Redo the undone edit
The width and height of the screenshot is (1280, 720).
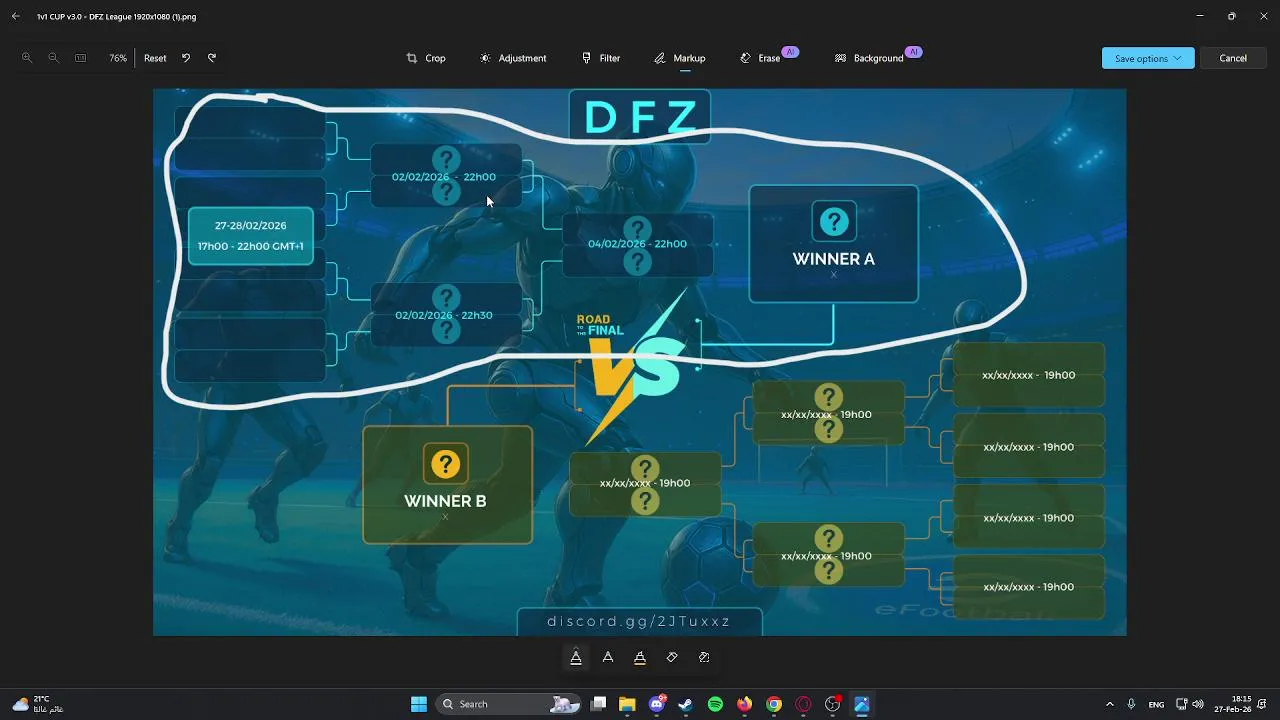212,58
